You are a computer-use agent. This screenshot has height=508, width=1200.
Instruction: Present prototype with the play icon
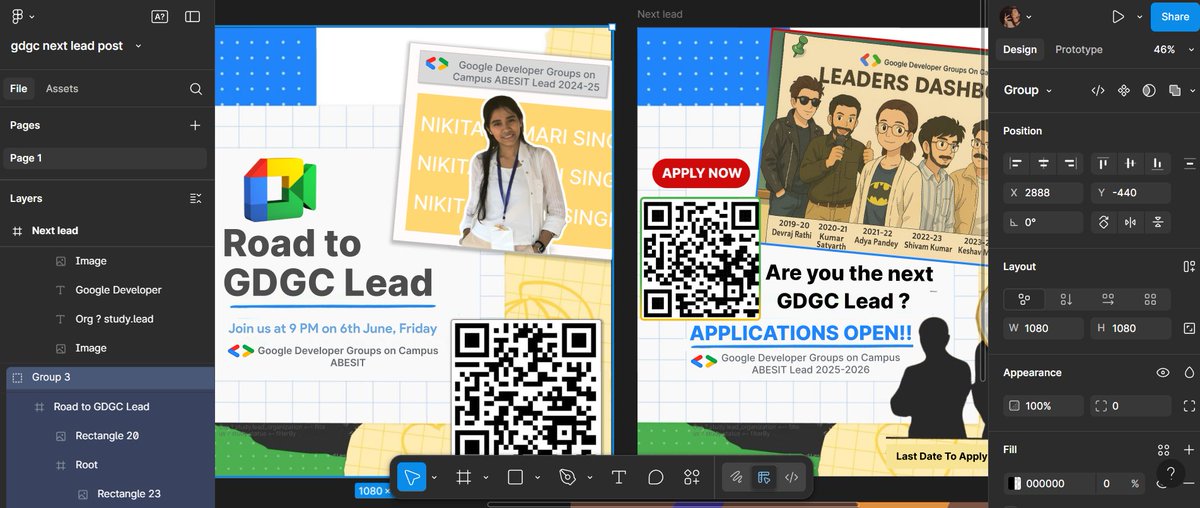1118,17
